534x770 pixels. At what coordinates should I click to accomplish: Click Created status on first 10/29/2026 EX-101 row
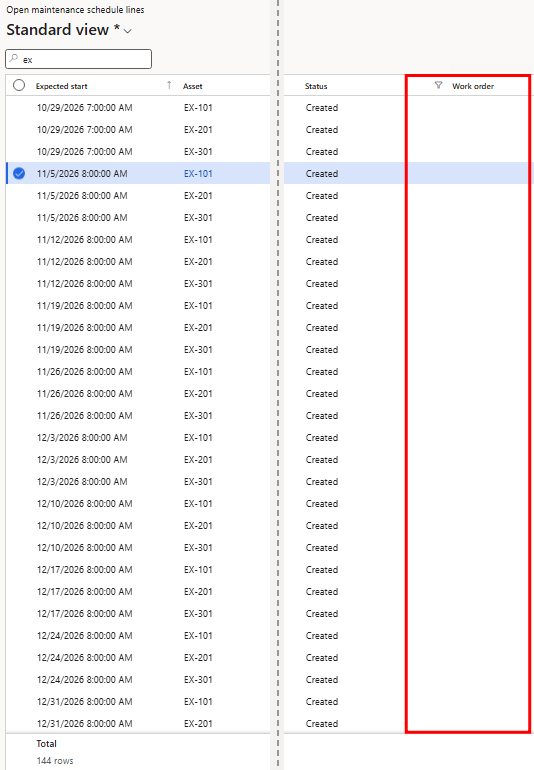coord(322,108)
